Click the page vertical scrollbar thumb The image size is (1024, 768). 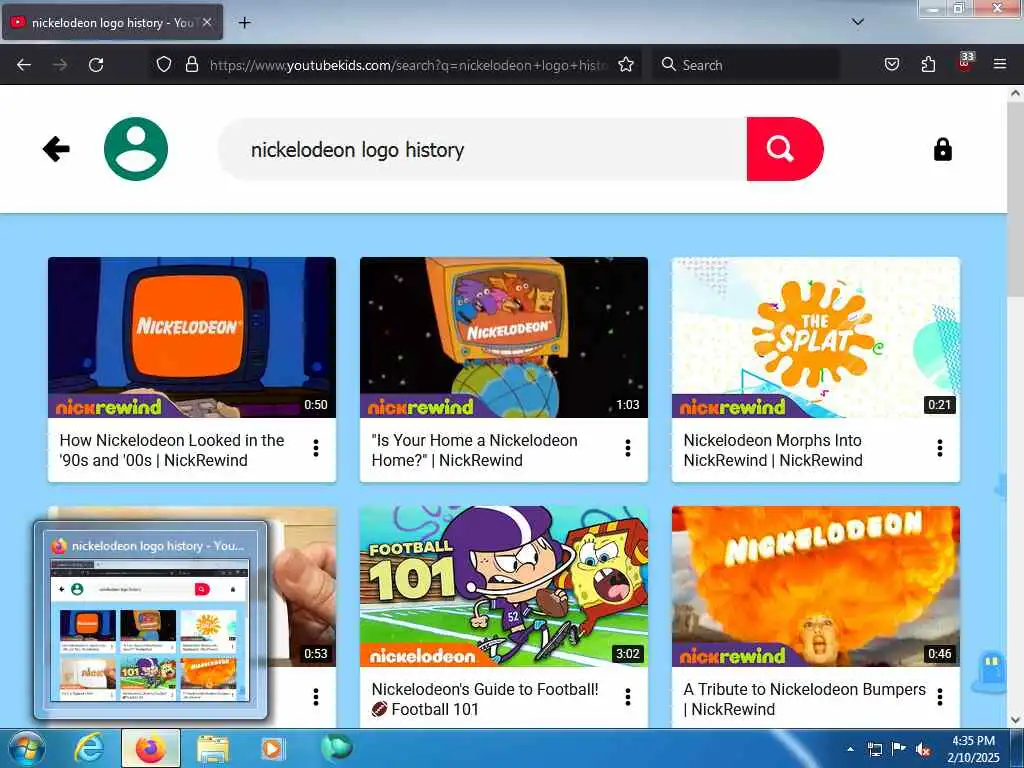tap(1015, 199)
